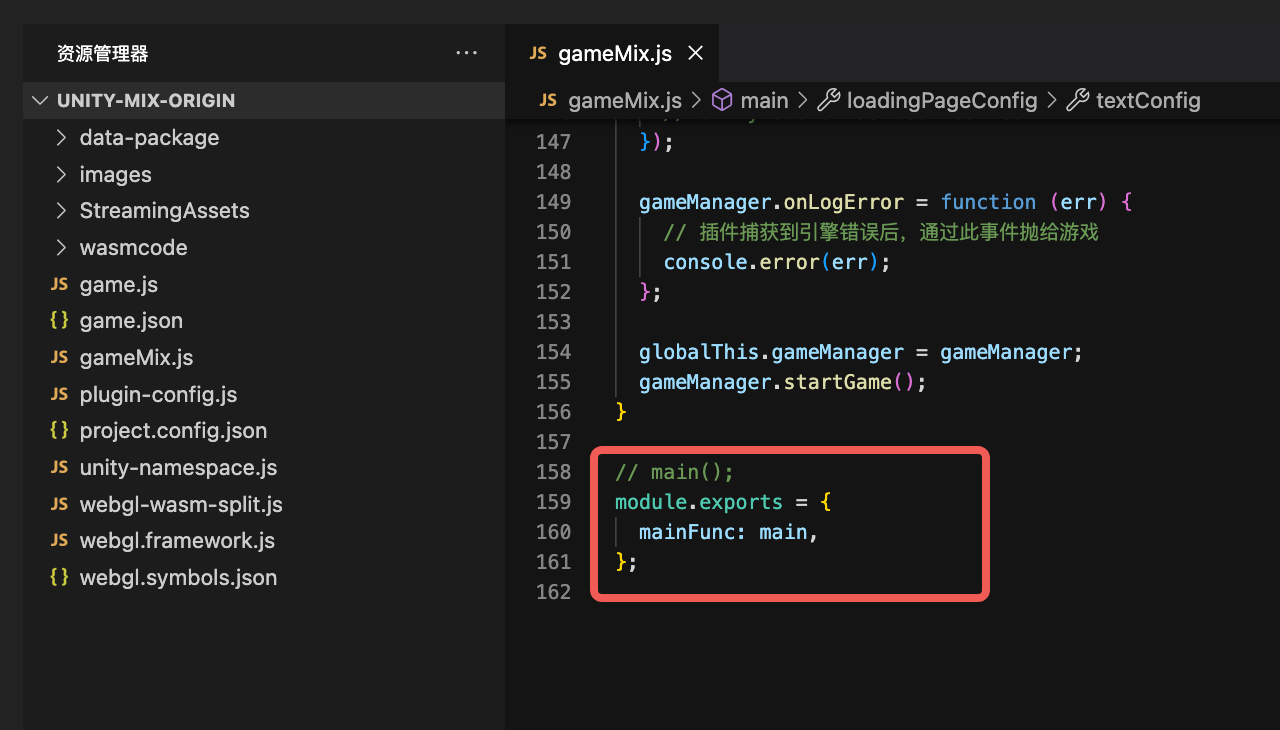Collapse the UNITY-MIX-ORIGIN root folder
The image size is (1280, 730).
pyautogui.click(x=40, y=101)
